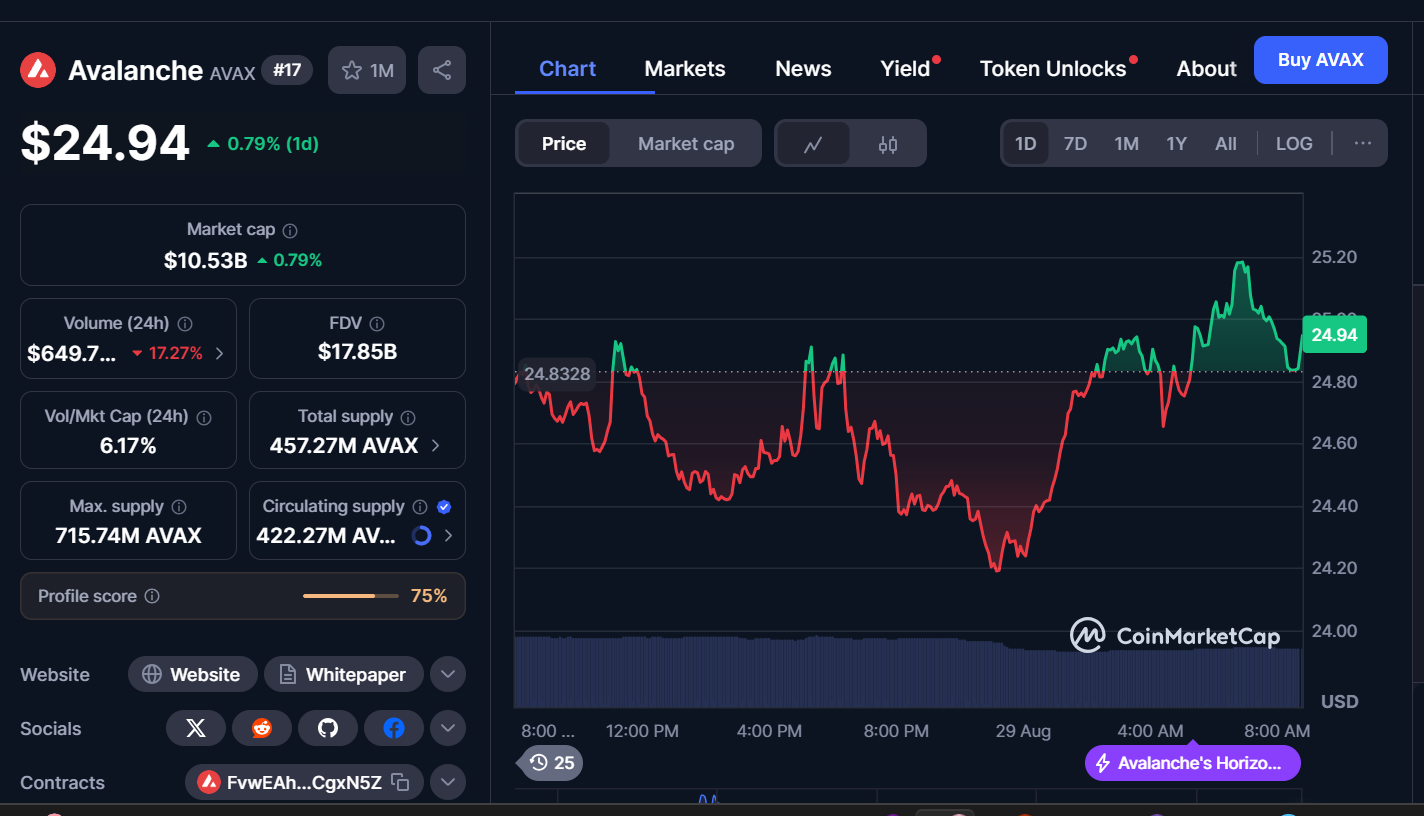Click the 6.17% Vol/Mkt Cap value
Image resolution: width=1424 pixels, height=816 pixels.
pos(128,445)
